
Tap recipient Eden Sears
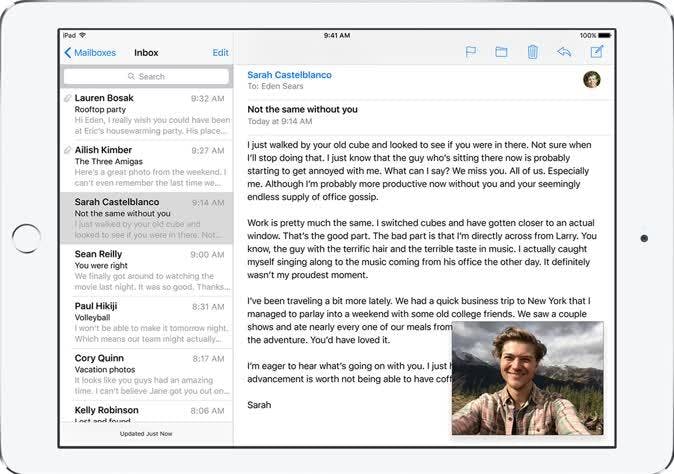click(x=282, y=86)
